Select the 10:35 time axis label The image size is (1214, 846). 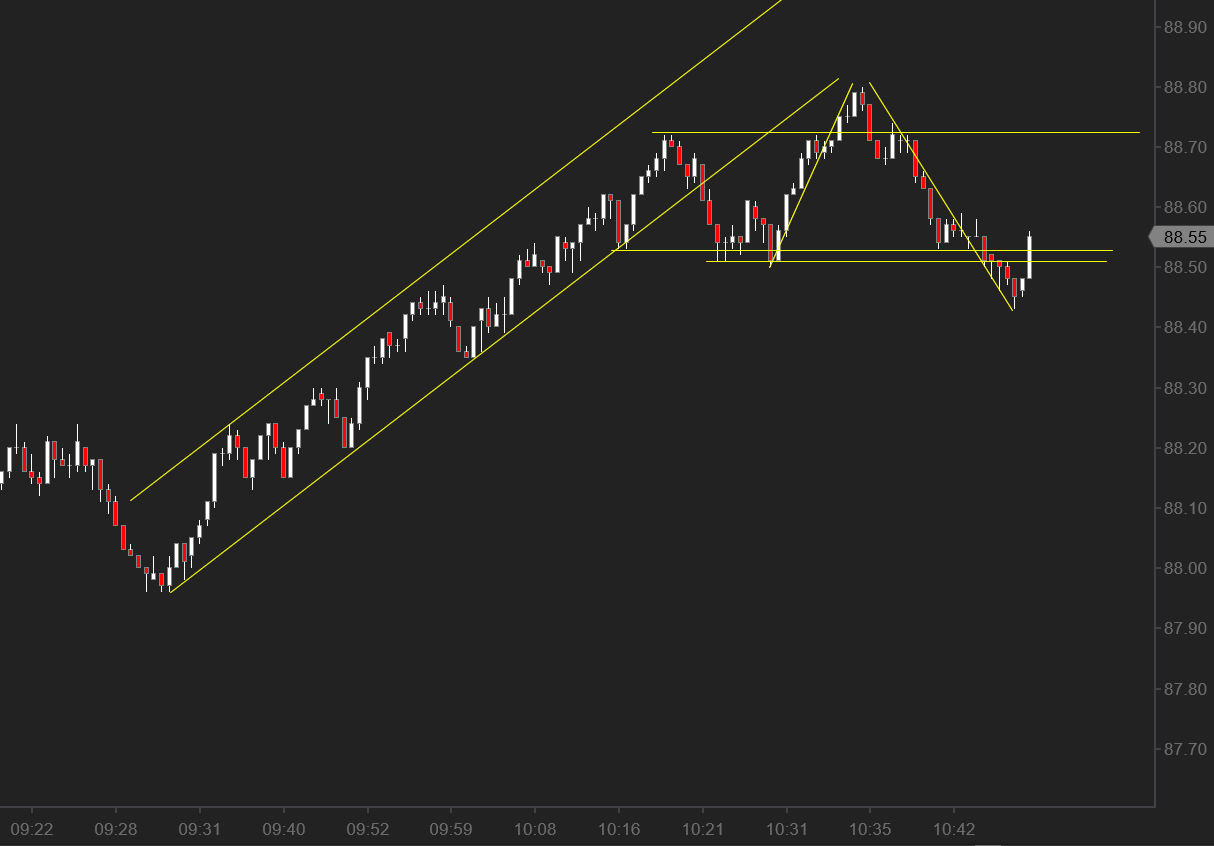point(869,829)
